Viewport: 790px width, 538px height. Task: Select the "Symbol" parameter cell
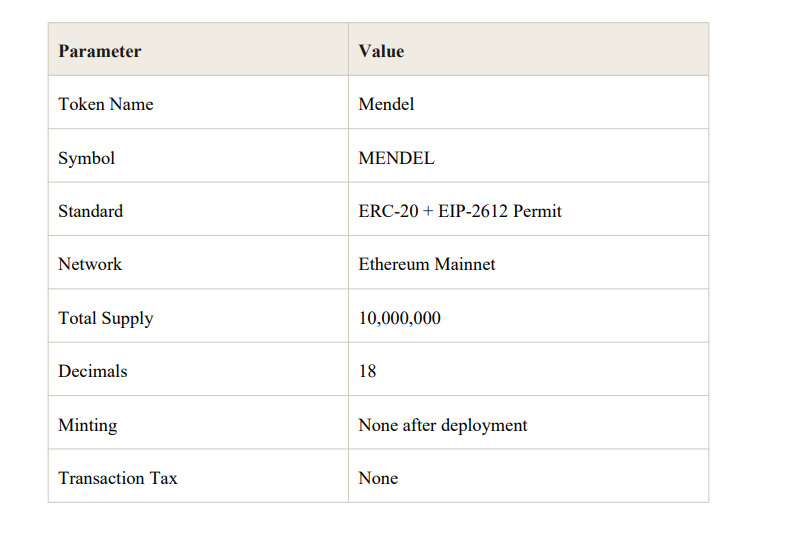[x=87, y=158]
